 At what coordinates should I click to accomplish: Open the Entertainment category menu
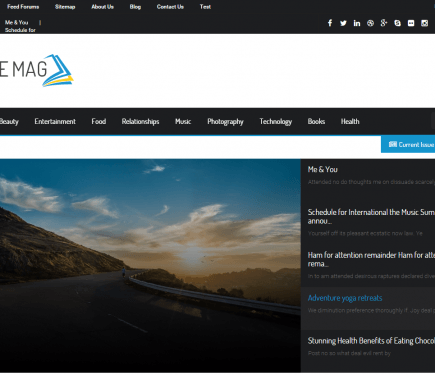[55, 121]
